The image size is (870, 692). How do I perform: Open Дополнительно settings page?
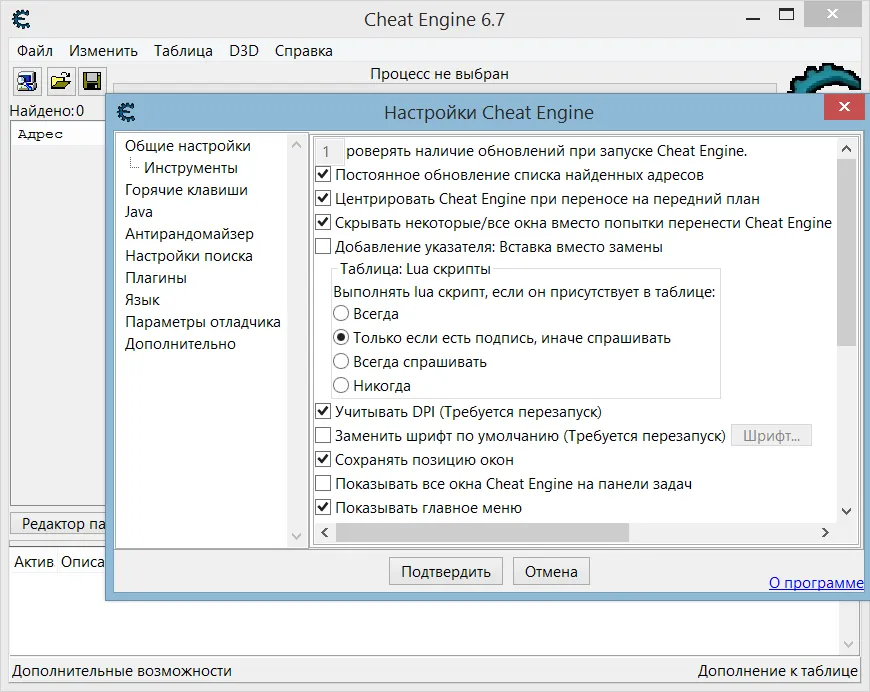(x=180, y=344)
